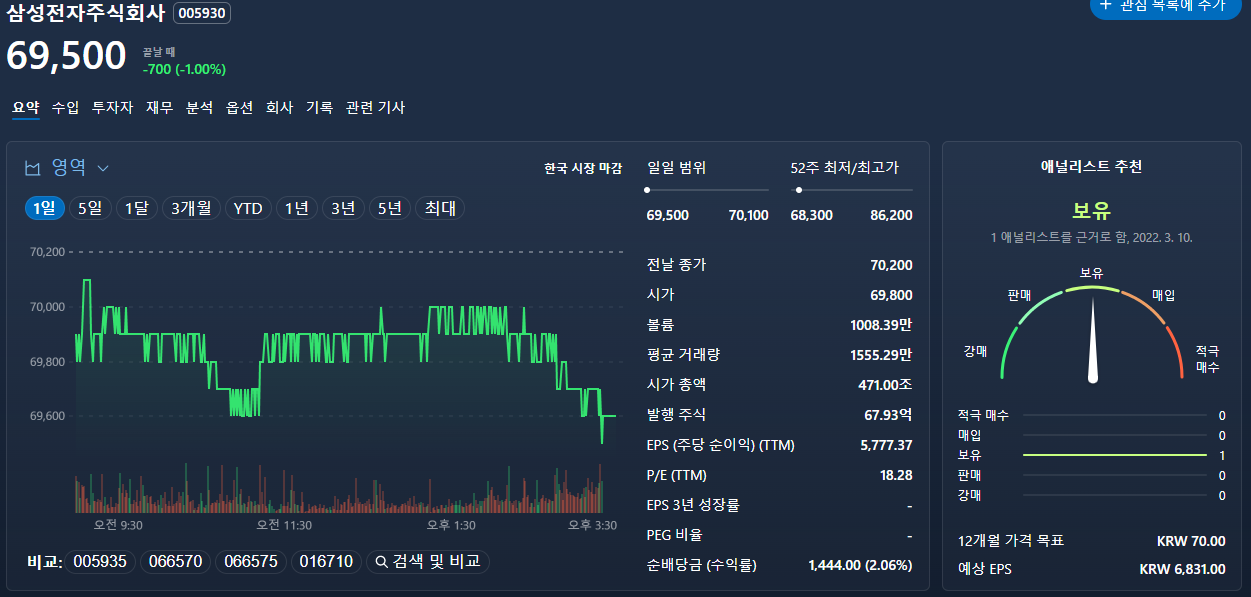Image resolution: width=1251 pixels, height=597 pixels.
Task: Click the 52주 최저/최고가 range slider
Action: 852,189
